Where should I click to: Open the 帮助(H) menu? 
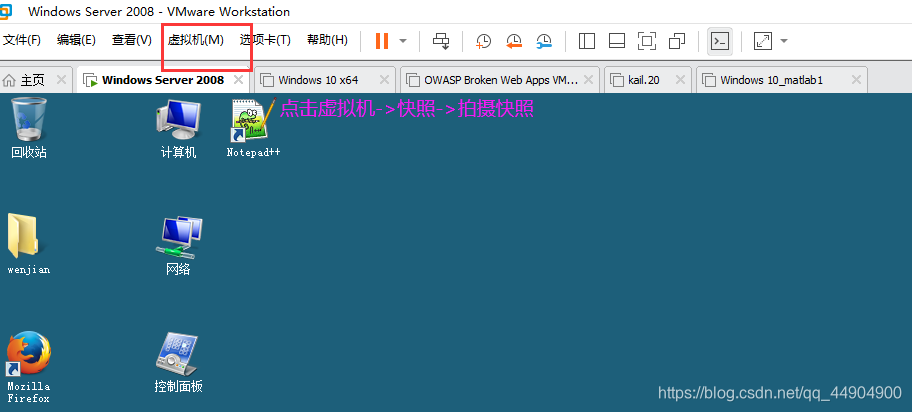pyautogui.click(x=327, y=40)
